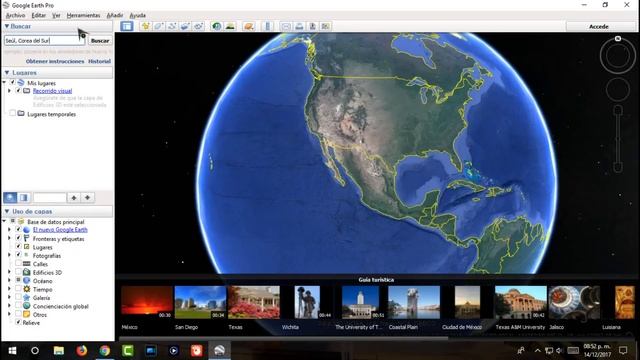Open the San Diego tour thumbnail
The height and width of the screenshot is (360, 640).
click(x=200, y=302)
